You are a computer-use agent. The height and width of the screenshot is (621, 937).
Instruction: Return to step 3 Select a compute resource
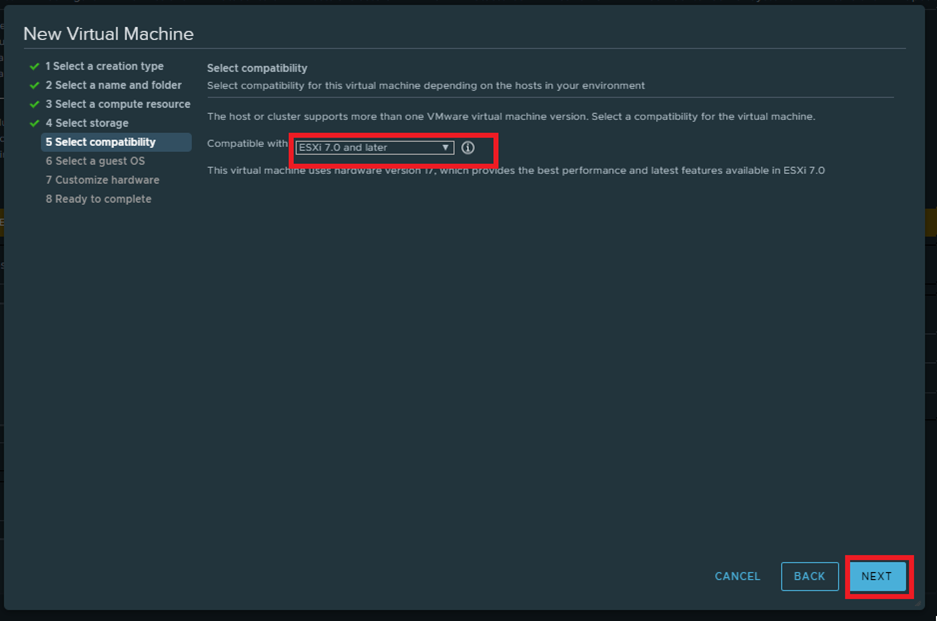[x=118, y=104]
